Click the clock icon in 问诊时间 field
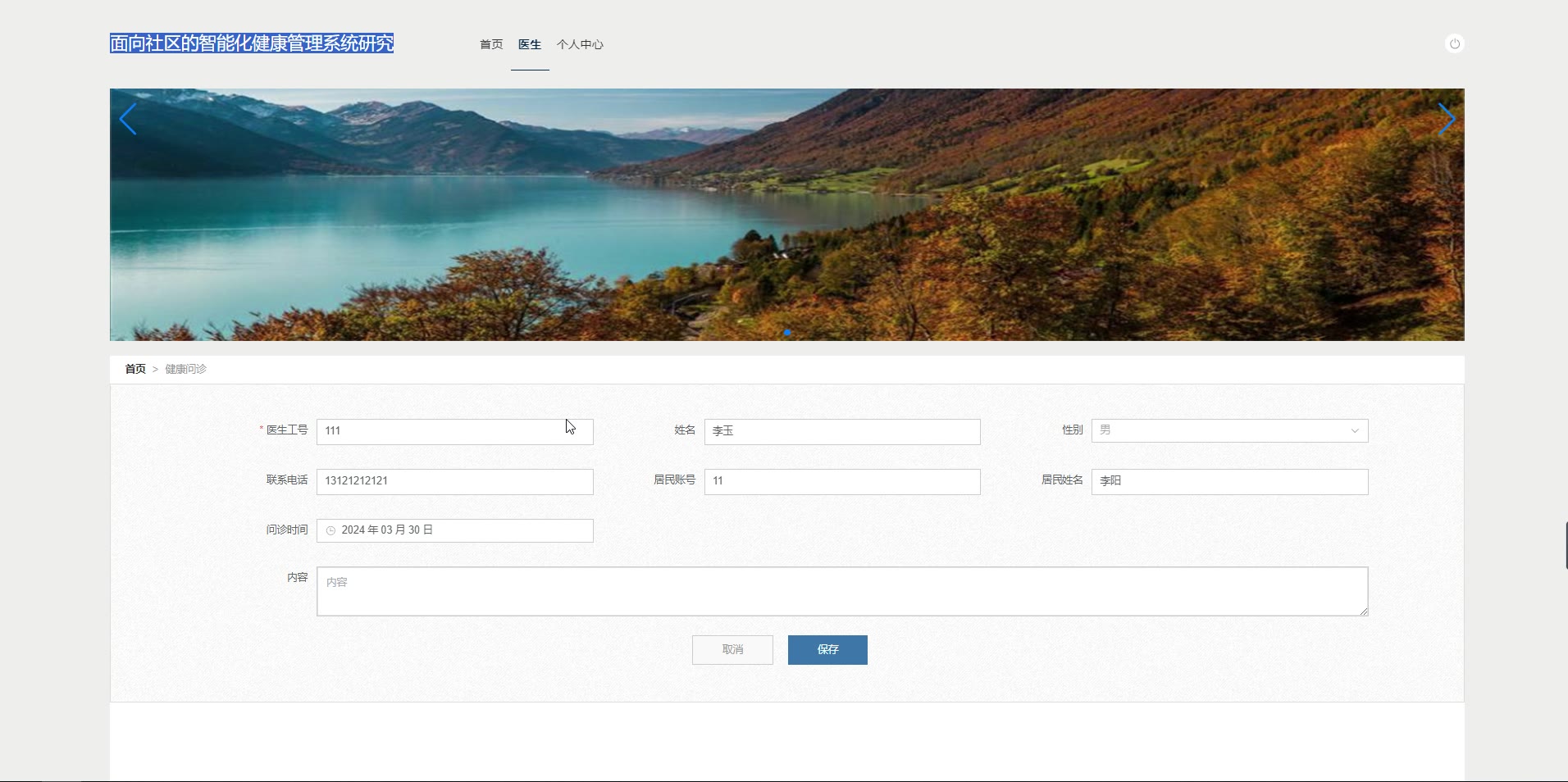The image size is (1568, 782). coord(330,530)
